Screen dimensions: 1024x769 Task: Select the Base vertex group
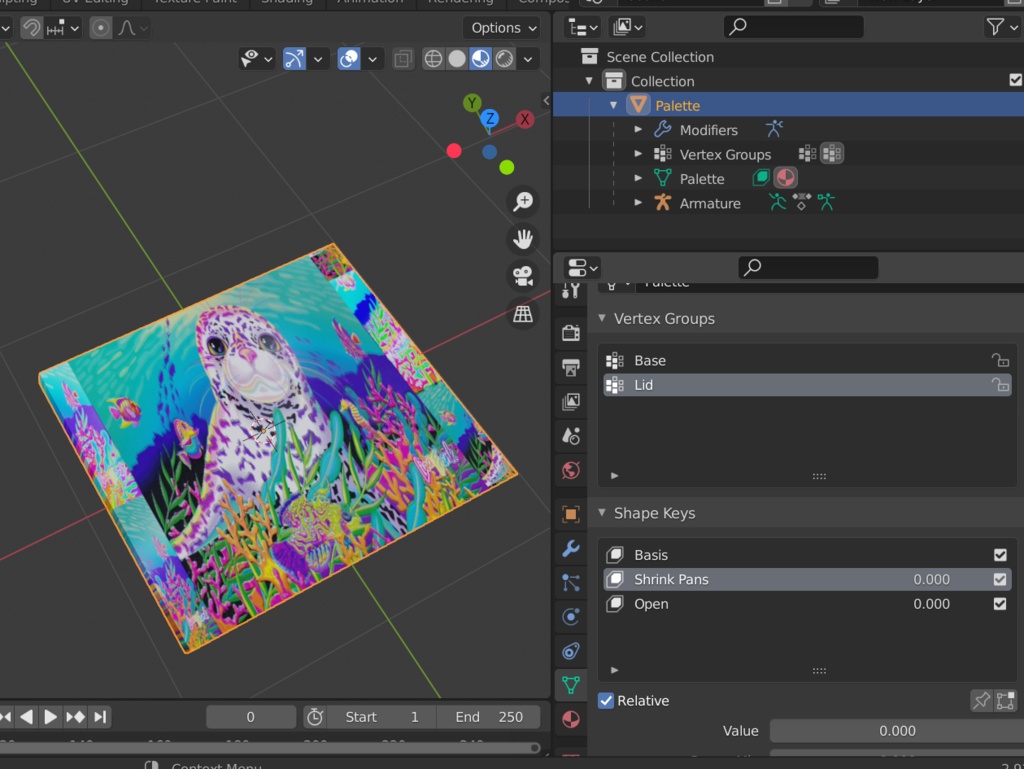pyautogui.click(x=807, y=360)
